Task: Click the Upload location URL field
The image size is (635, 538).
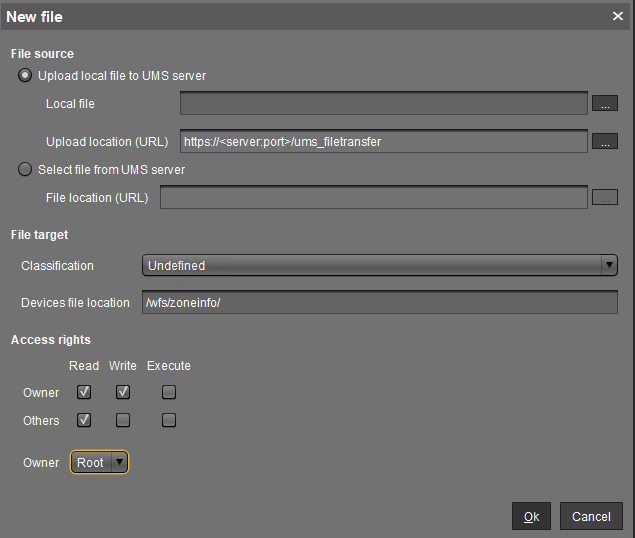Action: tap(384, 142)
